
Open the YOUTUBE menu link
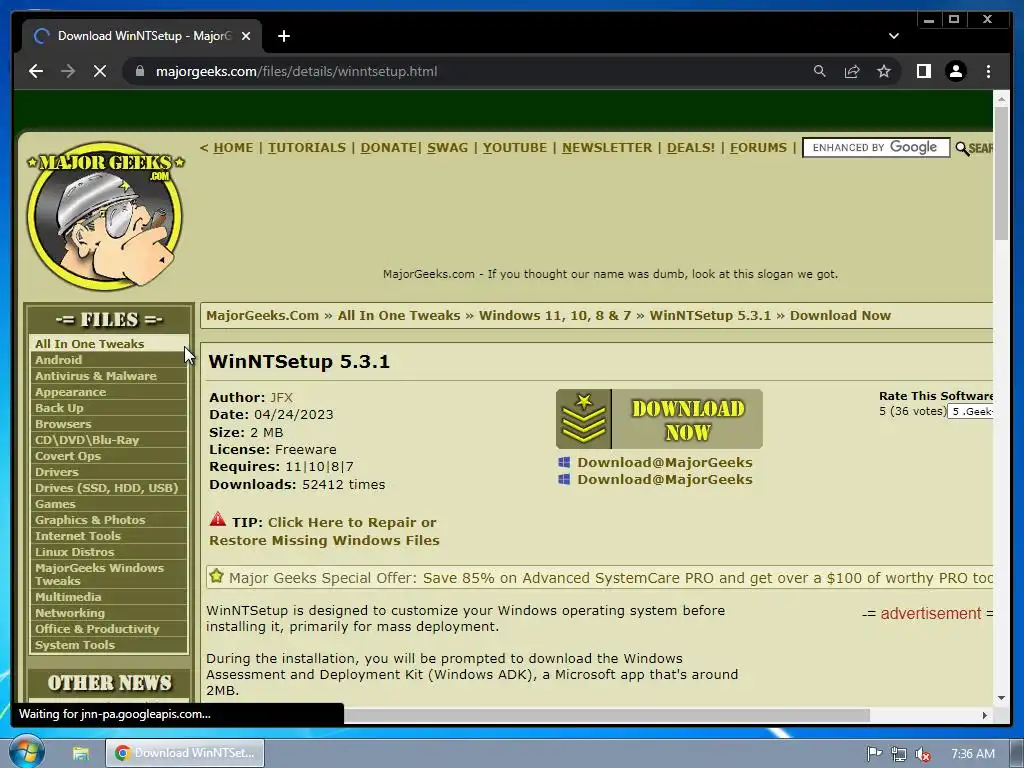coord(515,148)
